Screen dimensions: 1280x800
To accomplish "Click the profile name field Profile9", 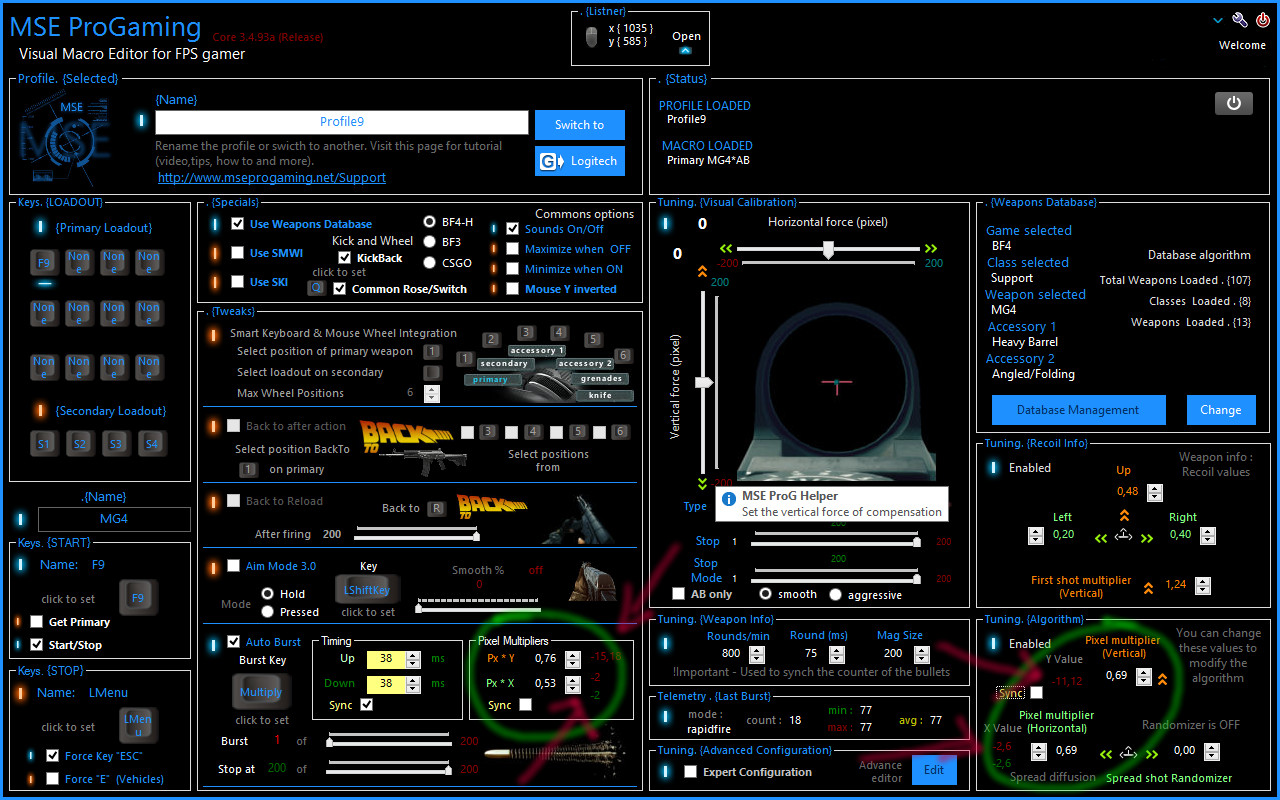I will point(341,122).
